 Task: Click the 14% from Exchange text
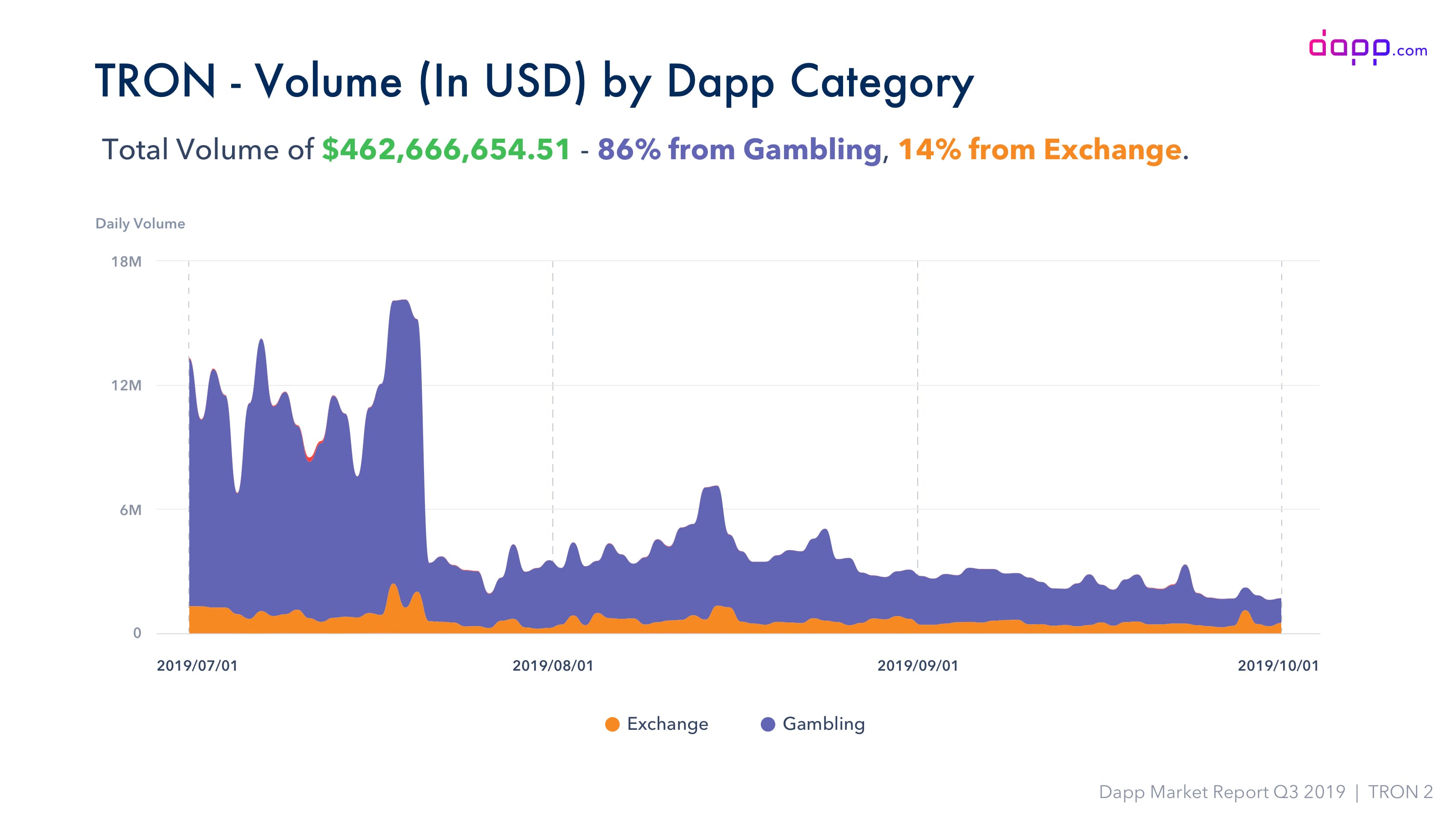(x=1040, y=150)
